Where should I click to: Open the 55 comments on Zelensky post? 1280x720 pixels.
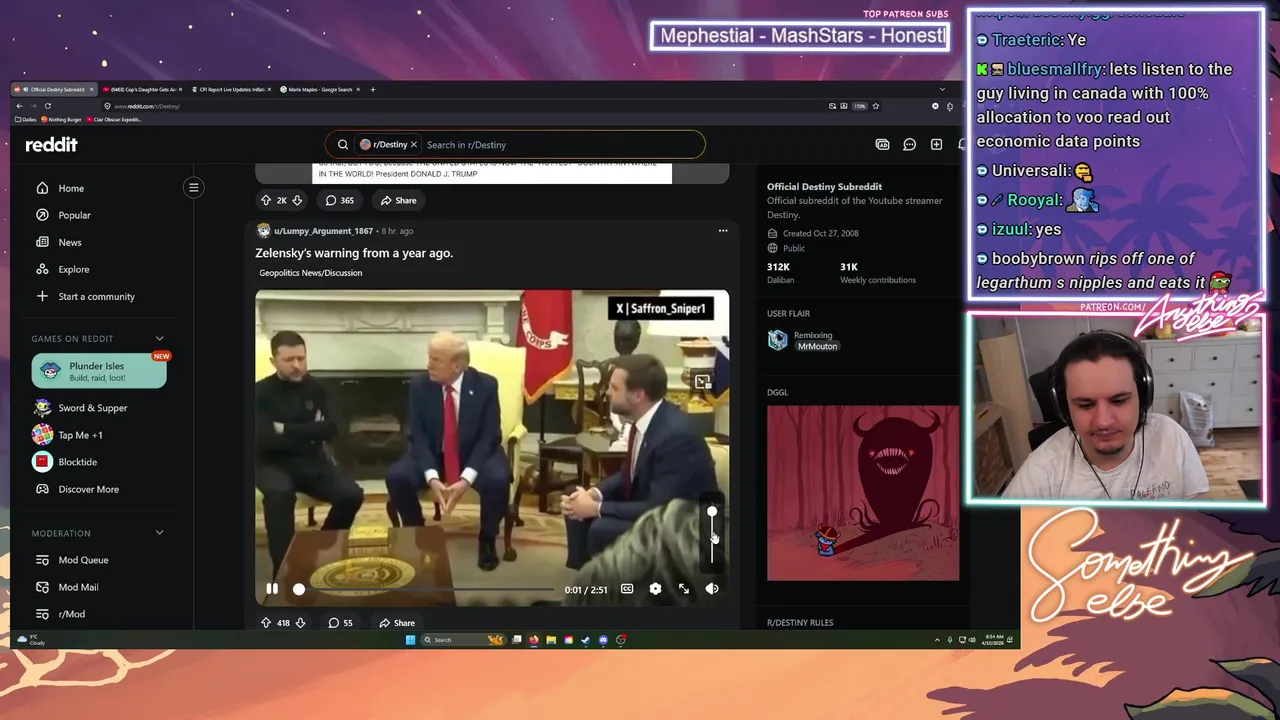(340, 623)
